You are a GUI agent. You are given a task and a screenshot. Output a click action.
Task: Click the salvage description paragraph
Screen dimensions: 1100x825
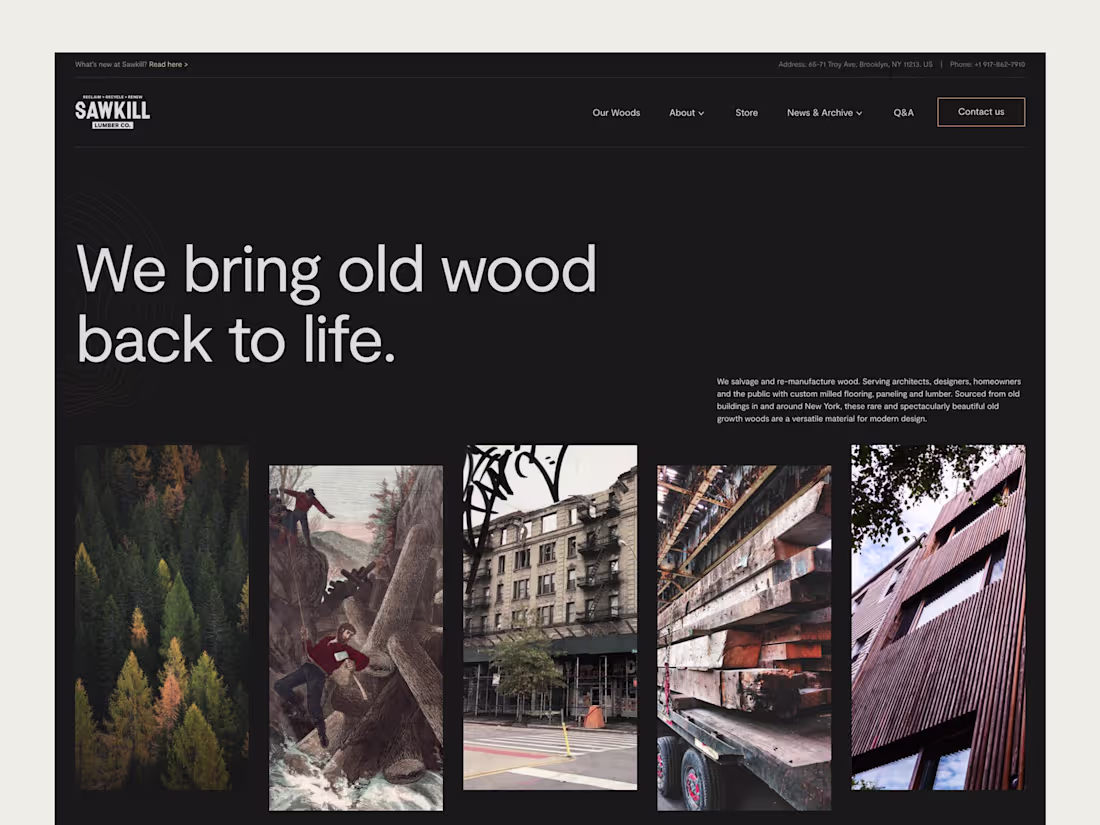pos(868,400)
